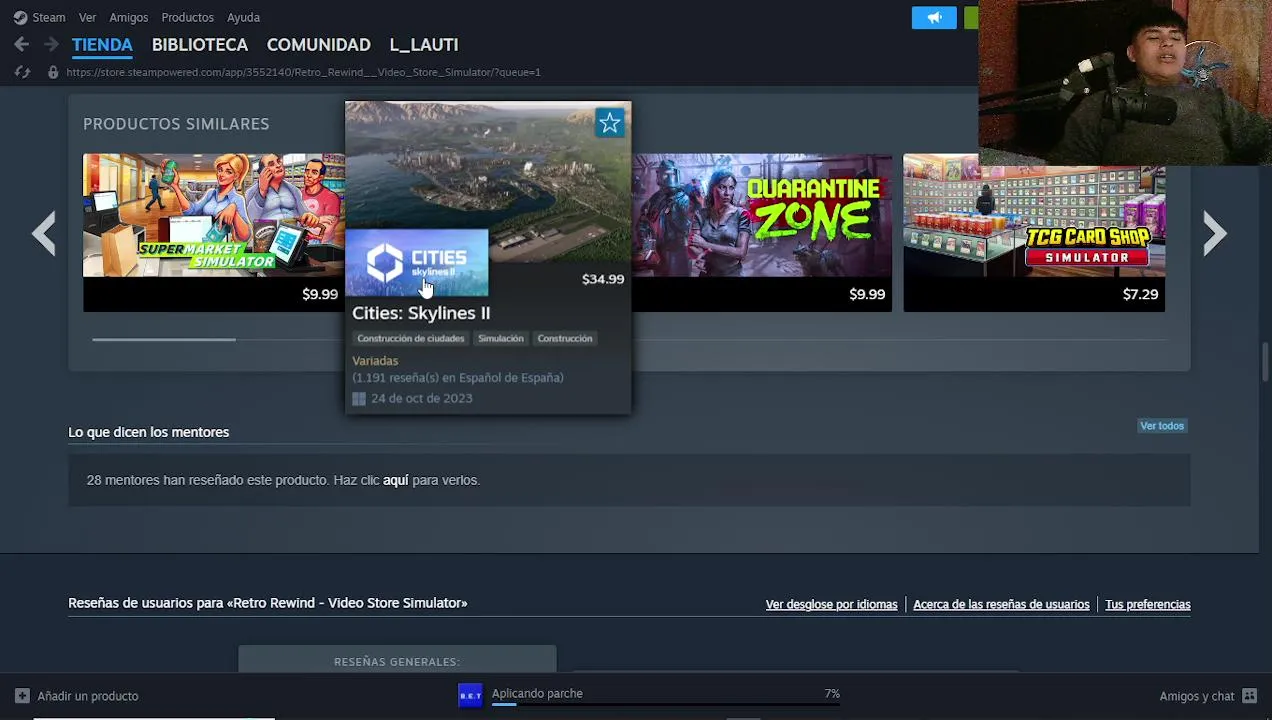
Task: Select the Construcción tag
Action: pos(565,338)
